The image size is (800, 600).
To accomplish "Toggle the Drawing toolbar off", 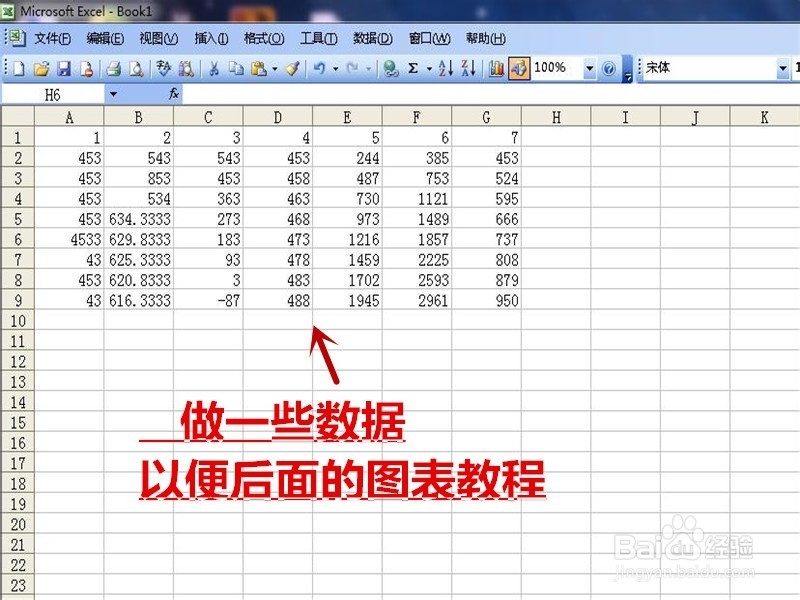I will point(520,68).
